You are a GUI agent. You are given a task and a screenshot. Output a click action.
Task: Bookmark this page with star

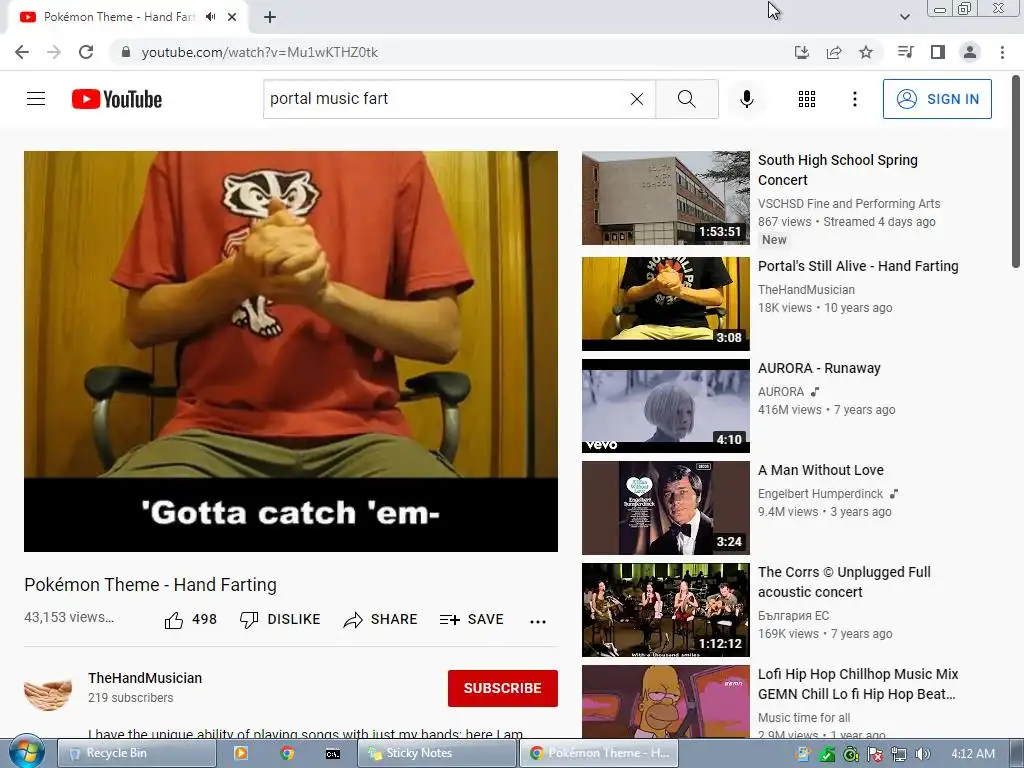pos(866,52)
